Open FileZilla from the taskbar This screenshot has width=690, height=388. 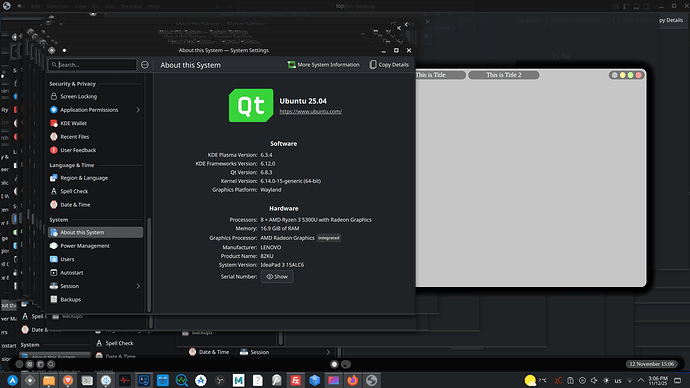click(x=296, y=380)
